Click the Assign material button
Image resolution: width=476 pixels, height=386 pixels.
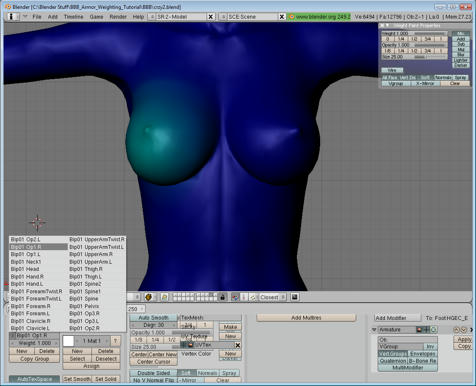[91, 366]
